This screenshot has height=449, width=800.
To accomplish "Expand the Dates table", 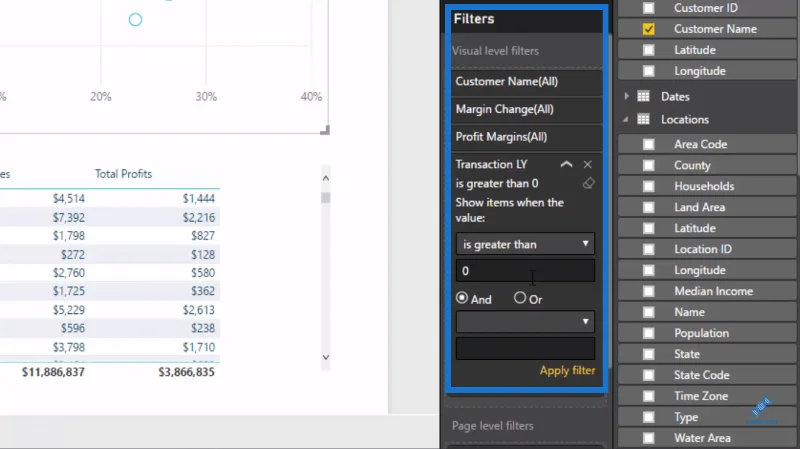I will coord(627,96).
